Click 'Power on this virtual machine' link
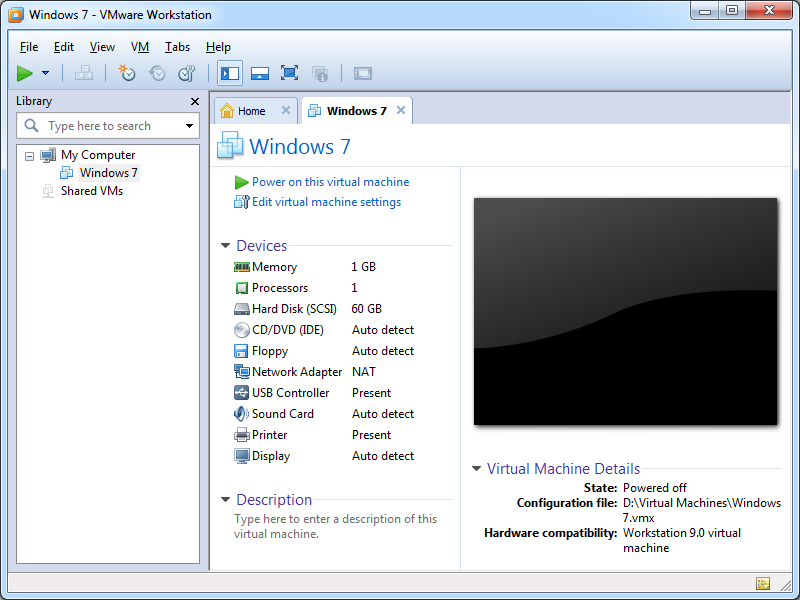 click(330, 182)
